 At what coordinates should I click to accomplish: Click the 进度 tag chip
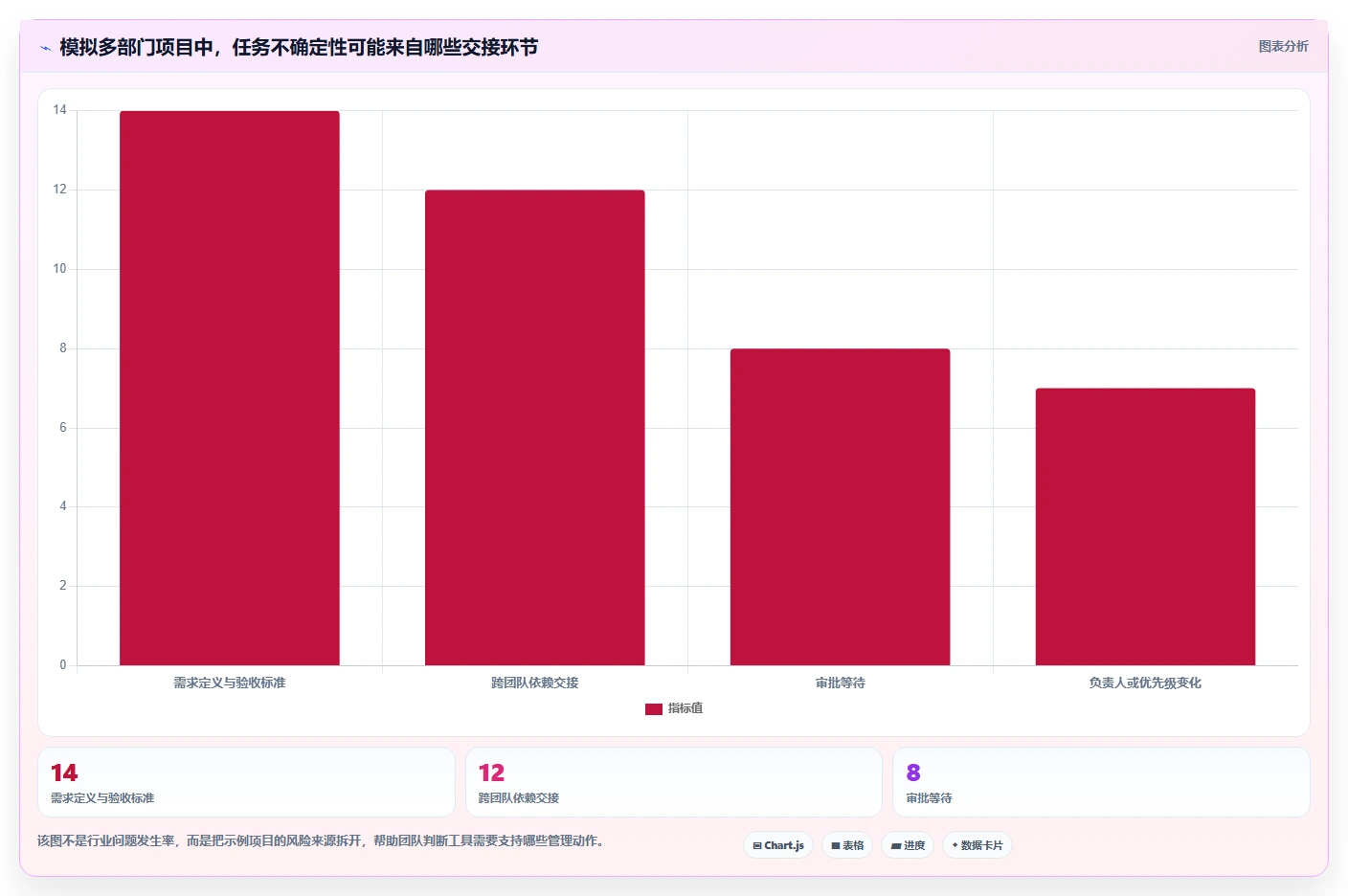tap(908, 845)
